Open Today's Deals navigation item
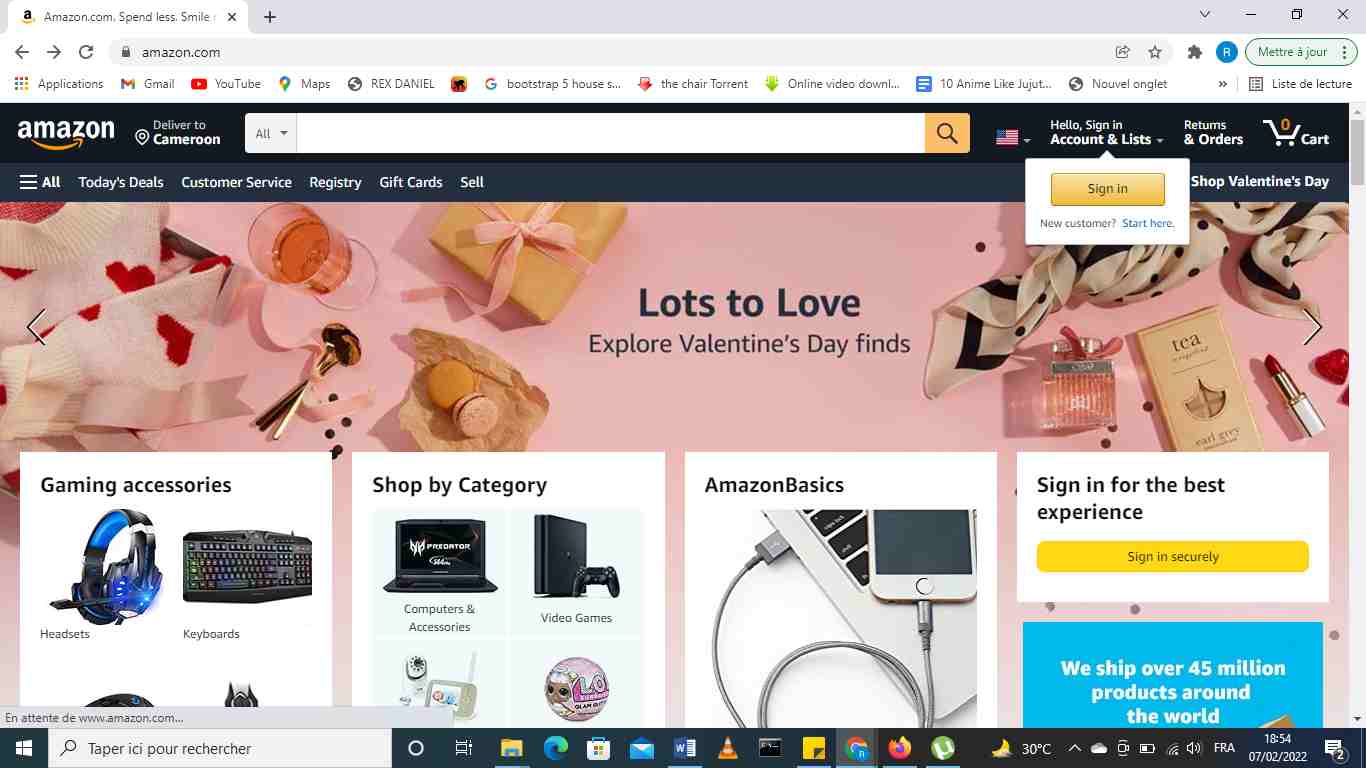This screenshot has height=768, width=1366. (121, 182)
